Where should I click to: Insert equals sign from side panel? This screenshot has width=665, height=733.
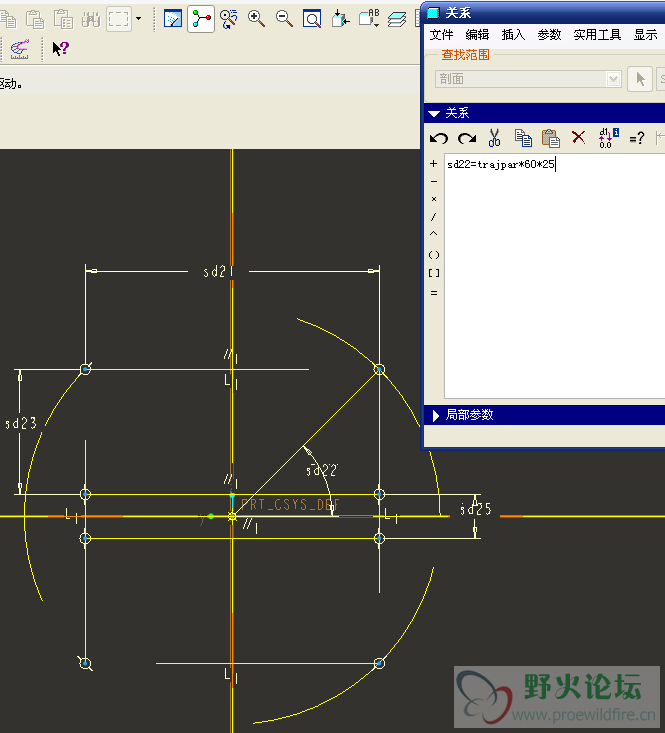434,293
